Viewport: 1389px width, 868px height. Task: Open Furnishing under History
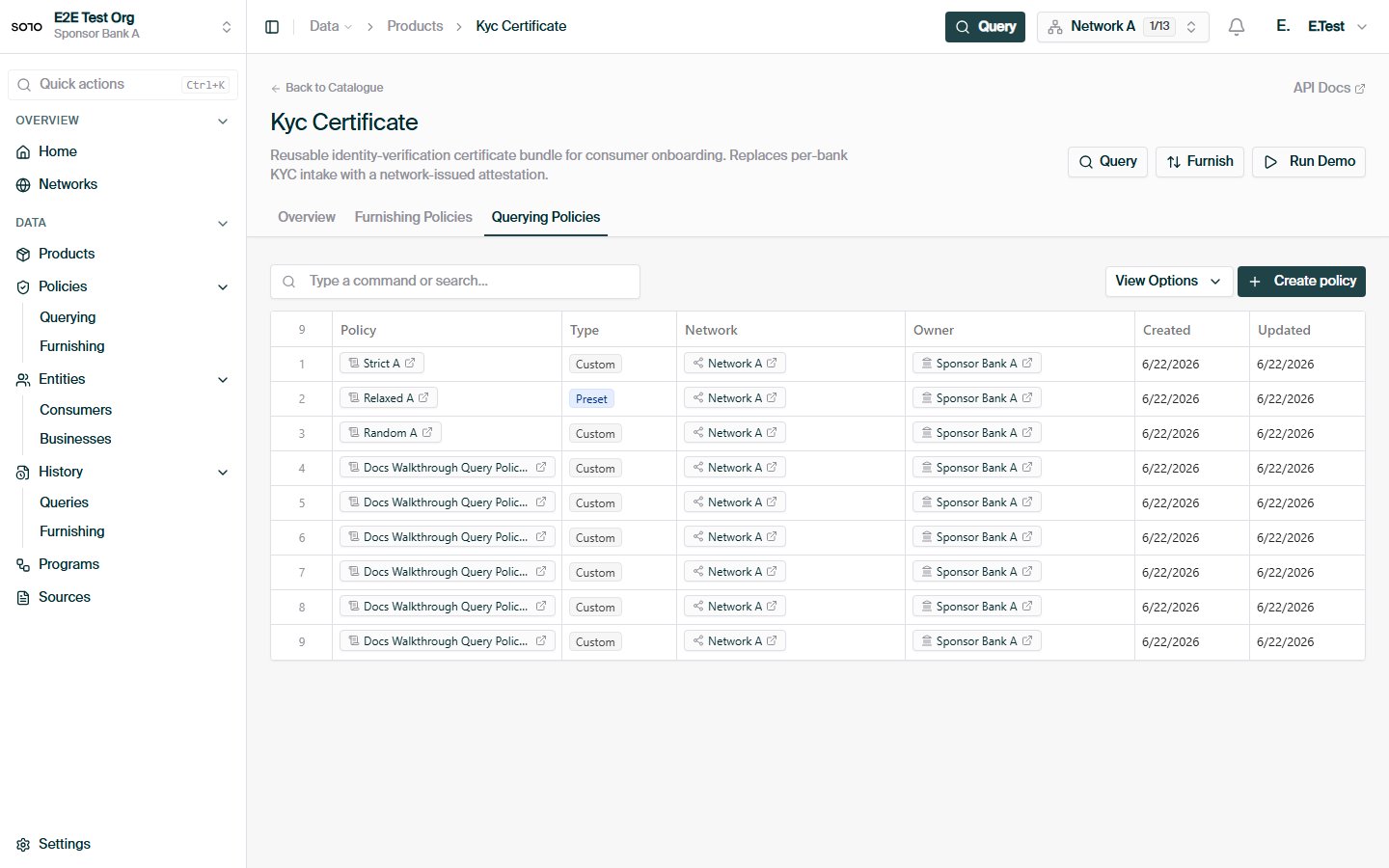click(72, 531)
